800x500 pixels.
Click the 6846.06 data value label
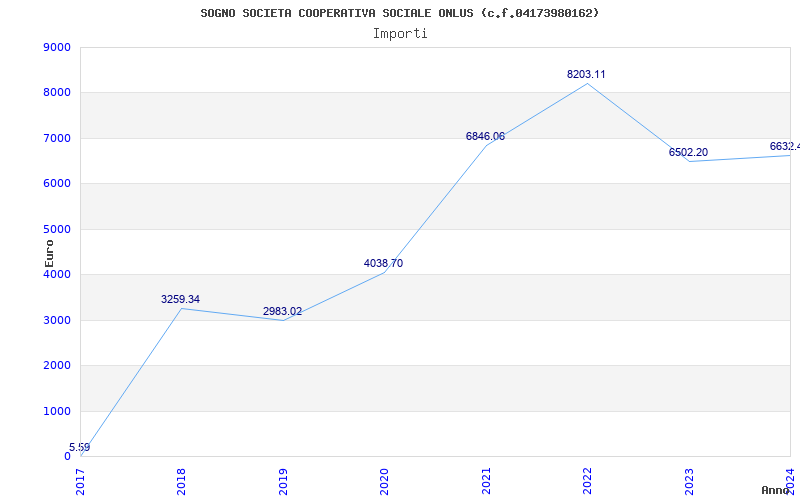pos(485,136)
